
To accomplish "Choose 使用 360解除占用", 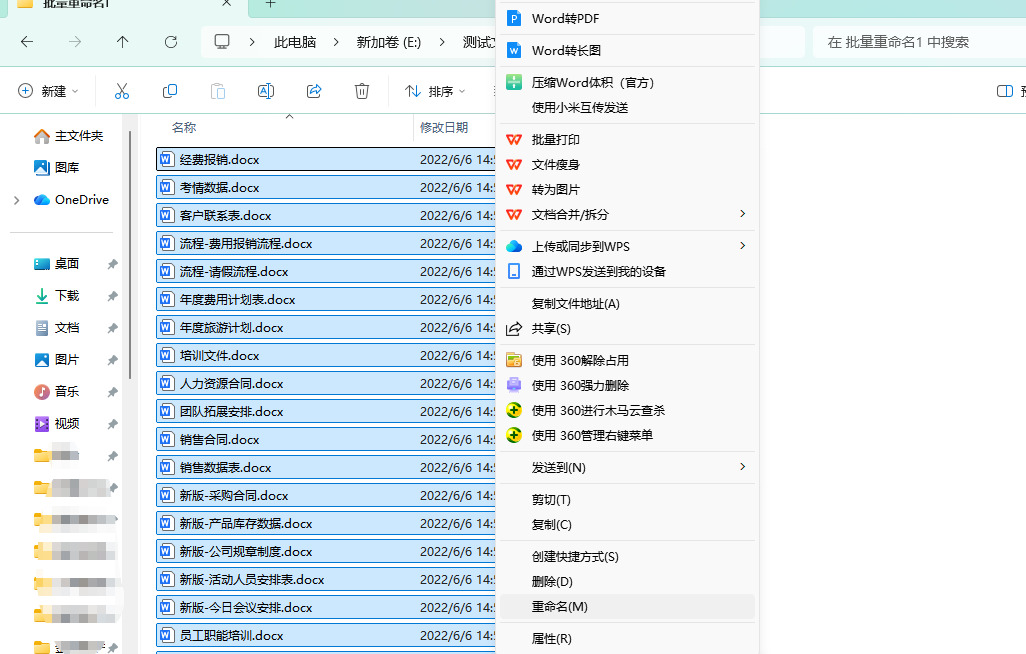I will point(628,360).
